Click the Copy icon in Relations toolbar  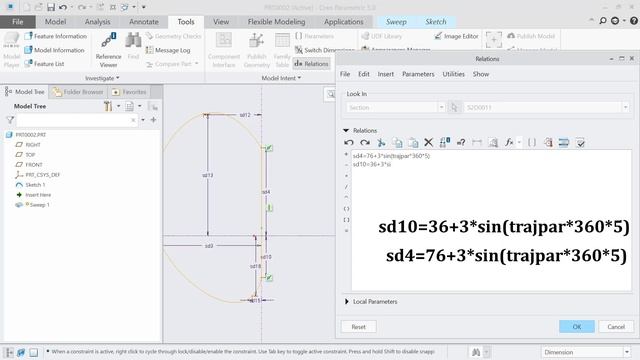click(x=397, y=142)
